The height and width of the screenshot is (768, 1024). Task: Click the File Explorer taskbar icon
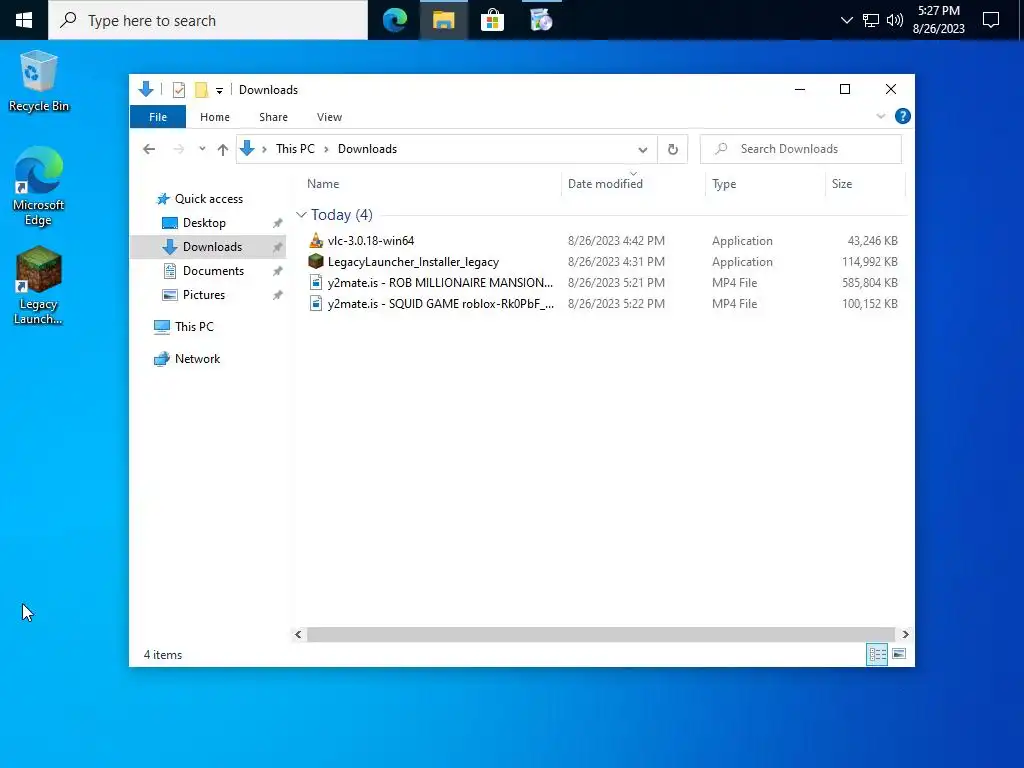[x=443, y=20]
